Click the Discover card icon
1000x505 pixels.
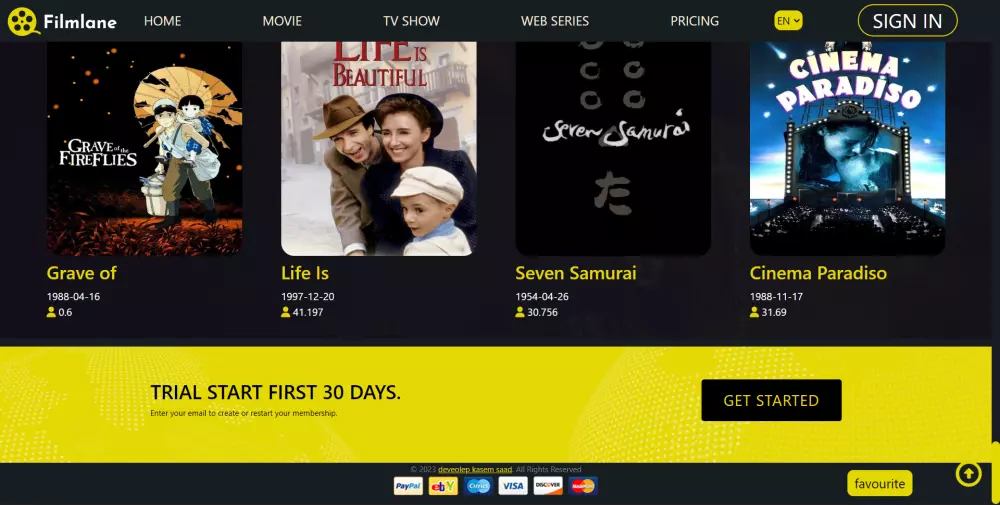[x=548, y=486]
